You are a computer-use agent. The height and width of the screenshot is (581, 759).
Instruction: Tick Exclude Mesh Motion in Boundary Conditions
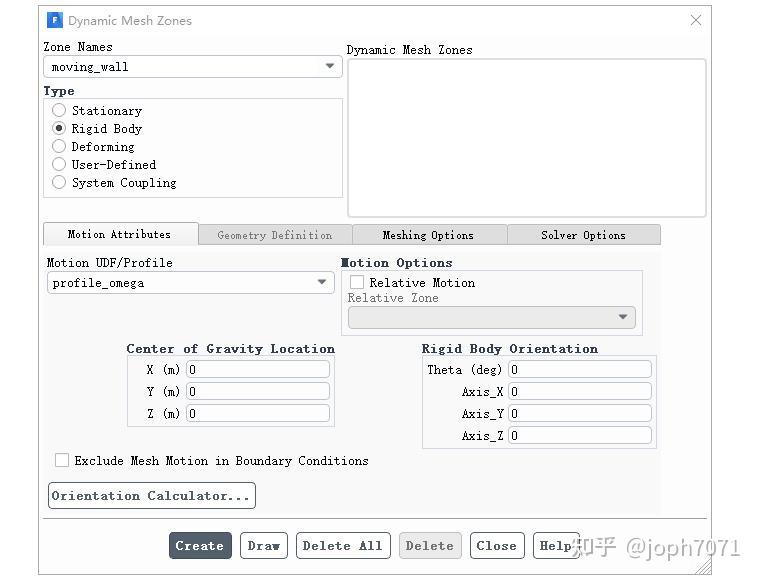pos(62,460)
